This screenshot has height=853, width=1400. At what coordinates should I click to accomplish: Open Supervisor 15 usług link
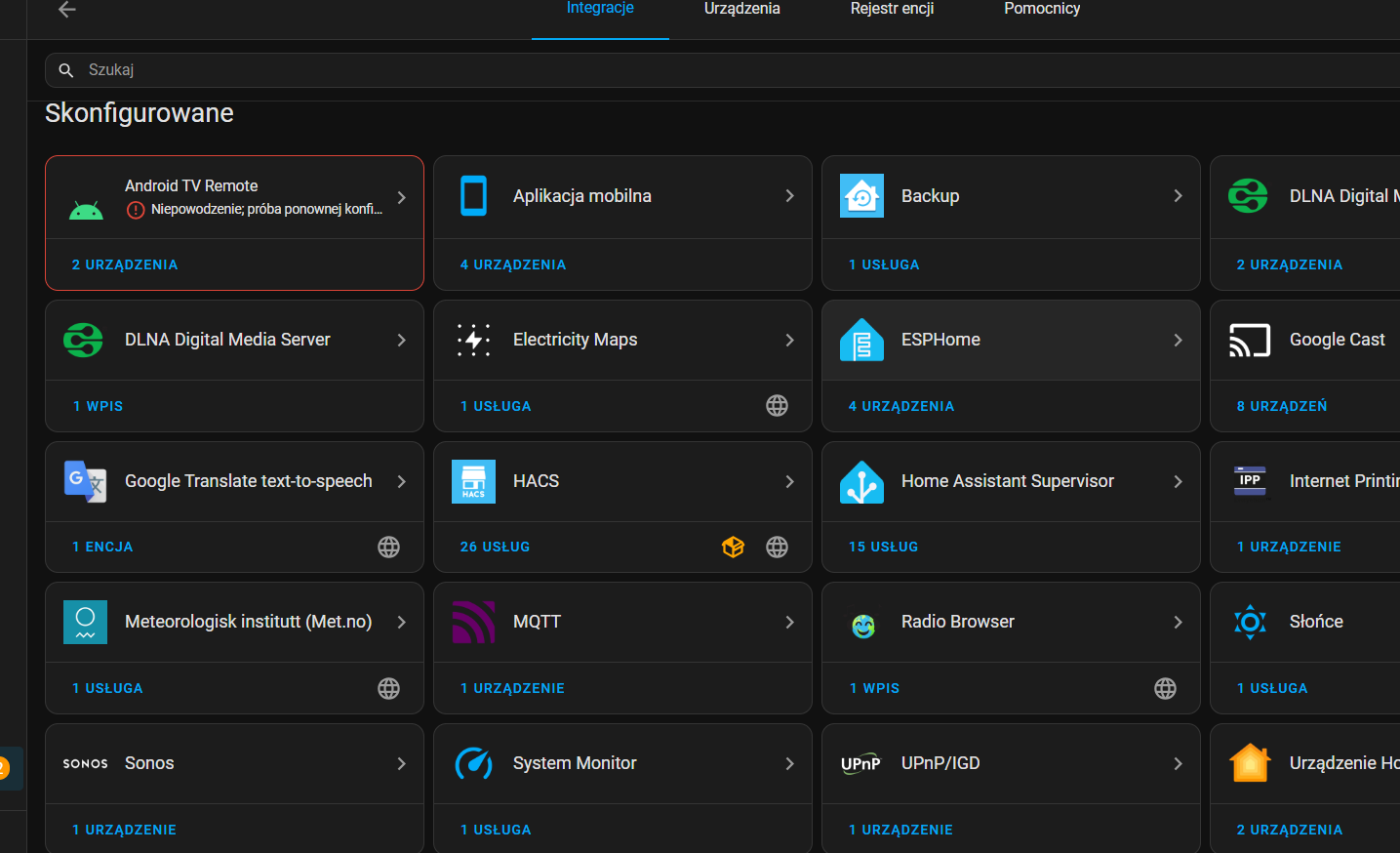pyautogui.click(x=883, y=548)
